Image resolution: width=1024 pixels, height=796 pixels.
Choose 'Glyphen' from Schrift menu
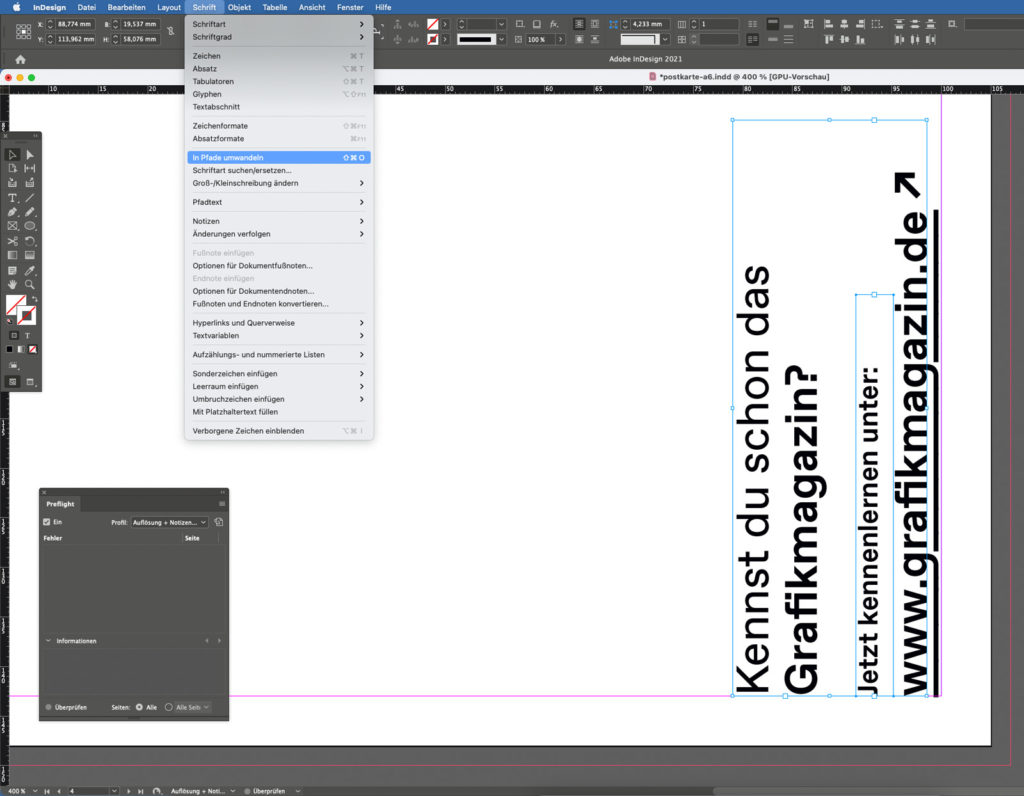tap(278, 94)
